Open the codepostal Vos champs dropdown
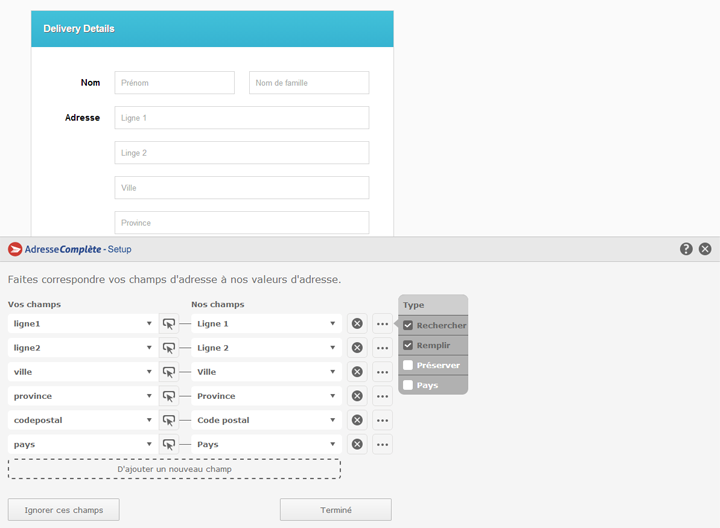Screen dimensions: 720x528 coord(83,420)
